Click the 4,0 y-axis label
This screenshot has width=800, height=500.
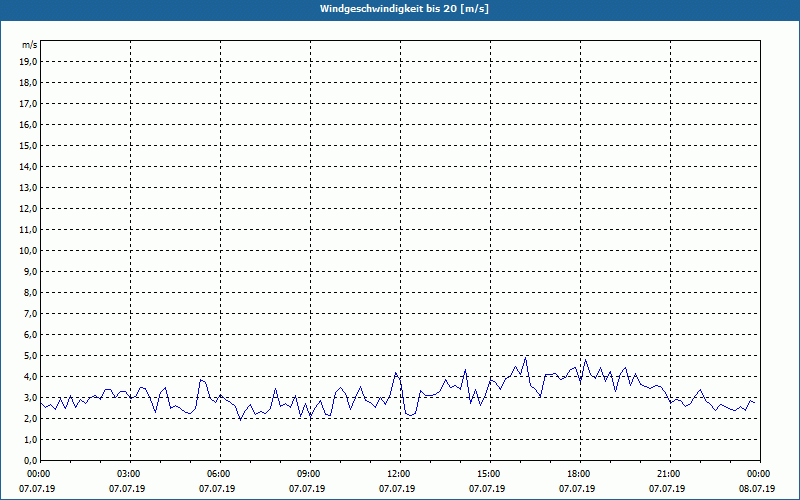click(31, 377)
